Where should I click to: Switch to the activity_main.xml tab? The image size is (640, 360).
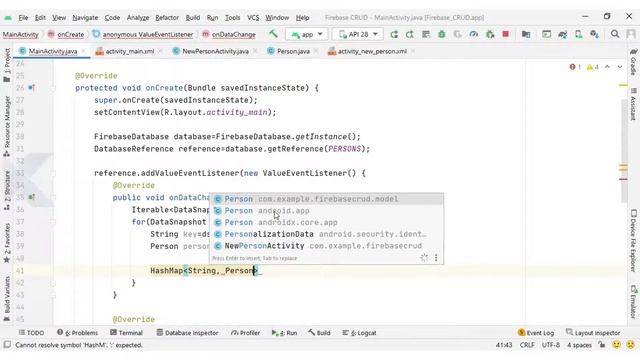(130, 51)
